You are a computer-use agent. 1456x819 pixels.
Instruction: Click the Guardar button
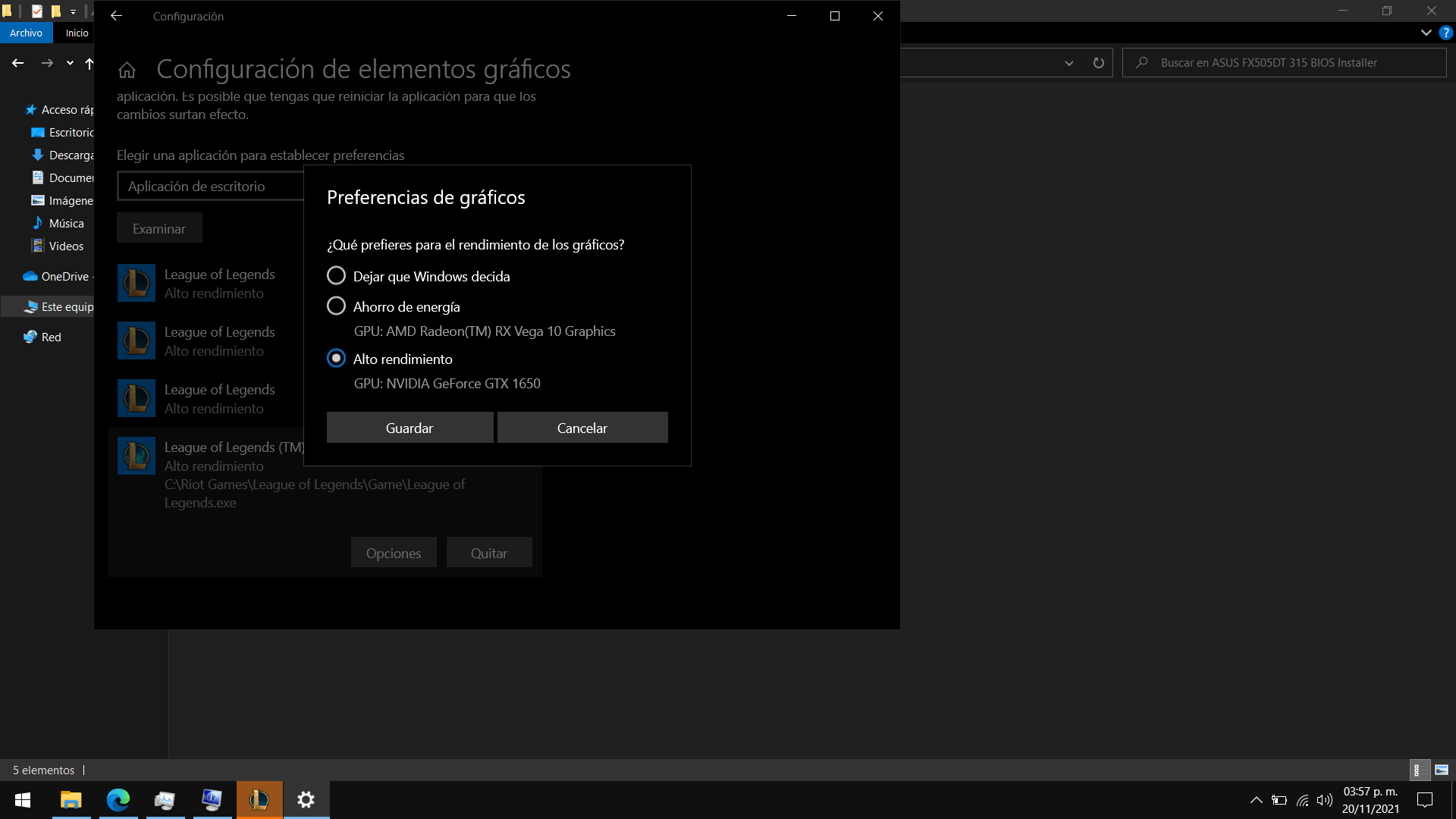pyautogui.click(x=409, y=428)
